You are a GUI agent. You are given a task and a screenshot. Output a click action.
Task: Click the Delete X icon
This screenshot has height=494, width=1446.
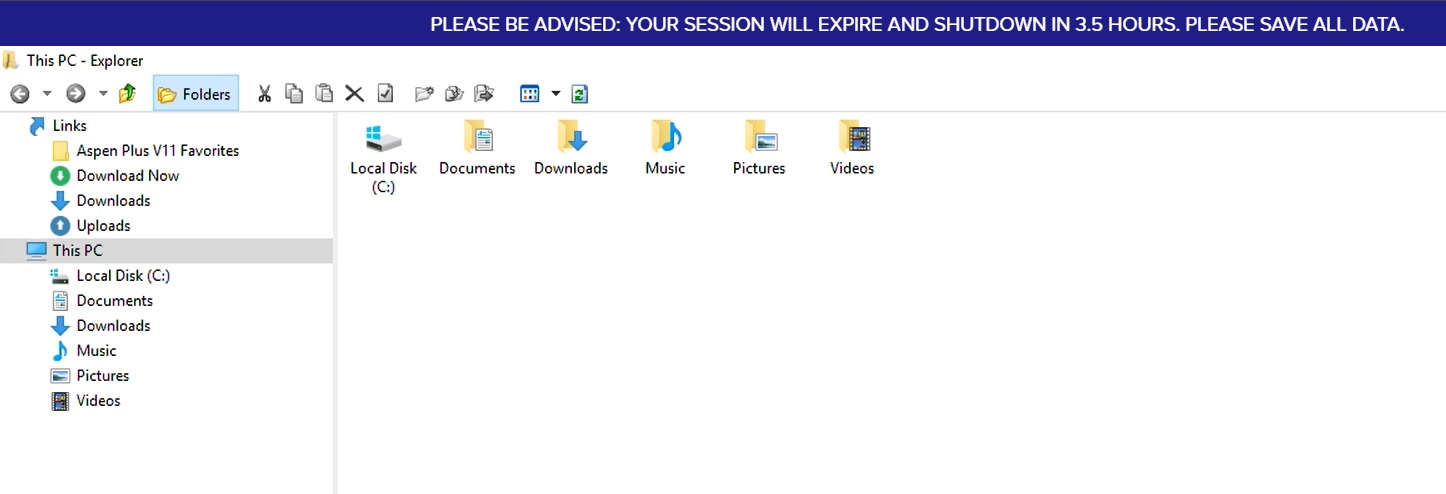[354, 94]
